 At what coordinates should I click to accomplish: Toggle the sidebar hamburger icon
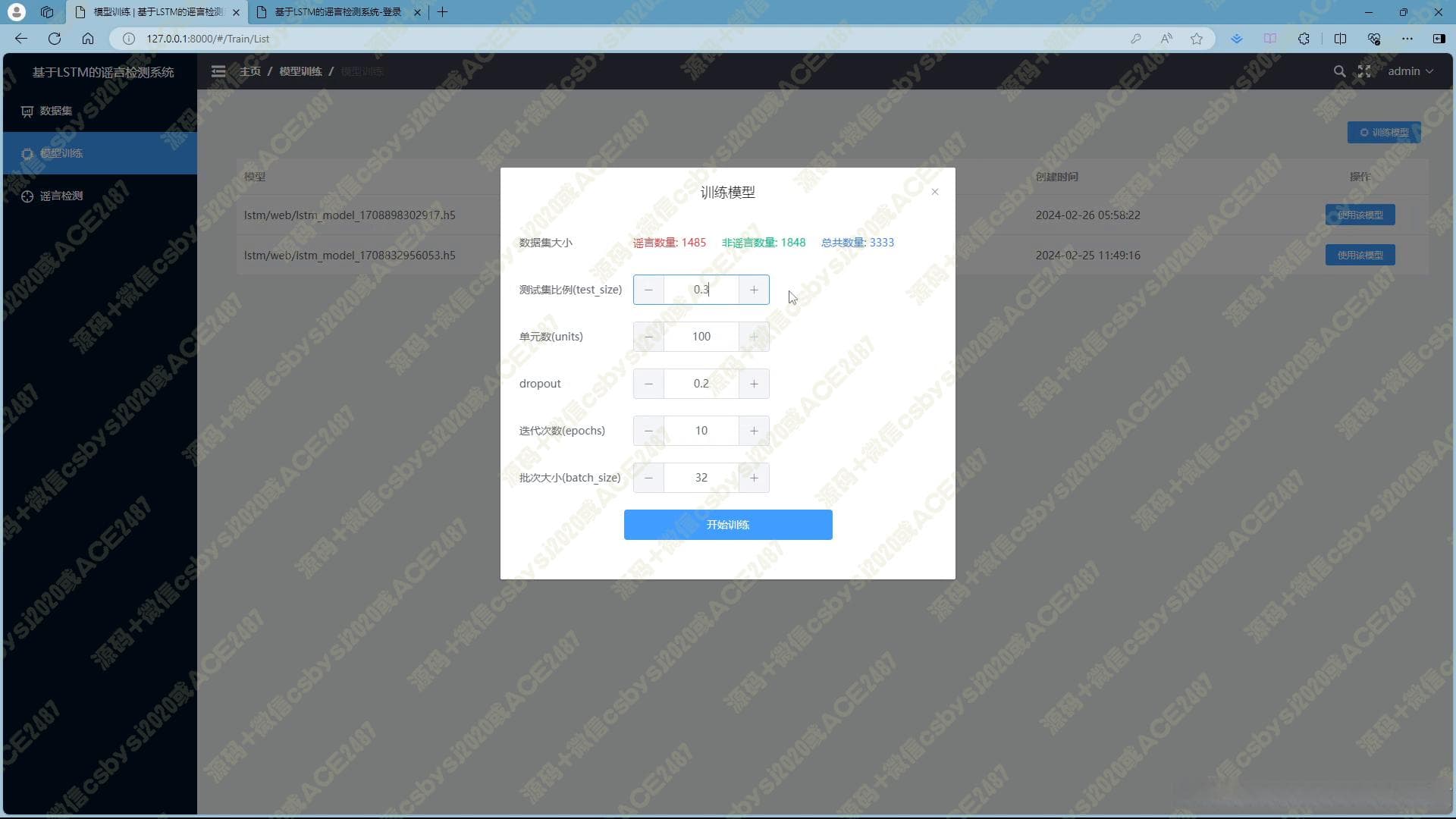click(x=218, y=71)
